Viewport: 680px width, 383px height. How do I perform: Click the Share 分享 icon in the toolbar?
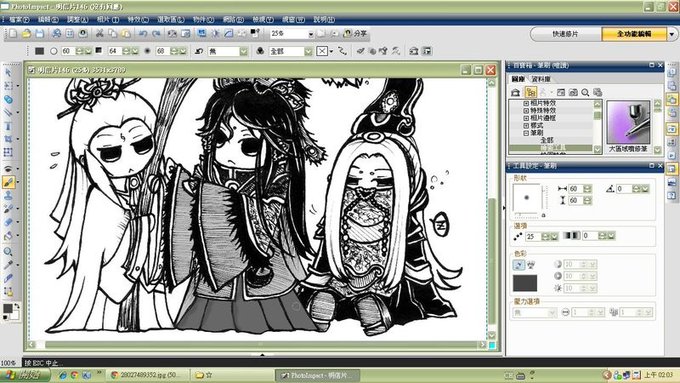[355, 33]
